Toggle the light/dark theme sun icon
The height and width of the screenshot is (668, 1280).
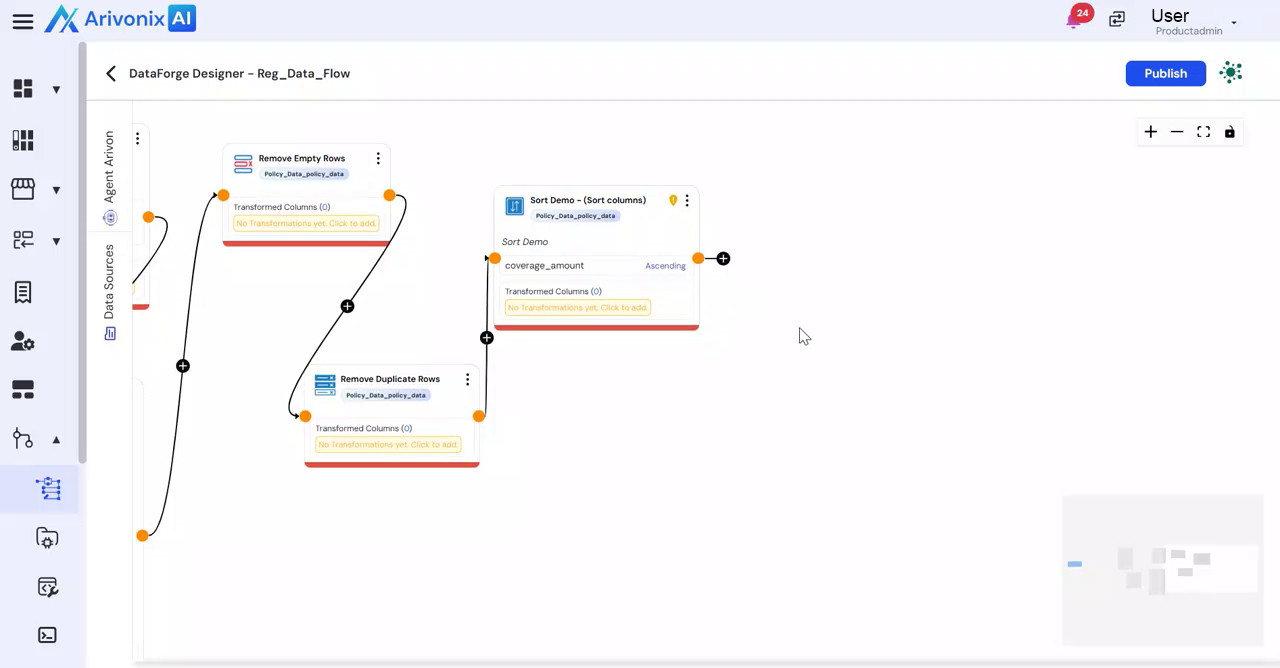pos(1231,73)
